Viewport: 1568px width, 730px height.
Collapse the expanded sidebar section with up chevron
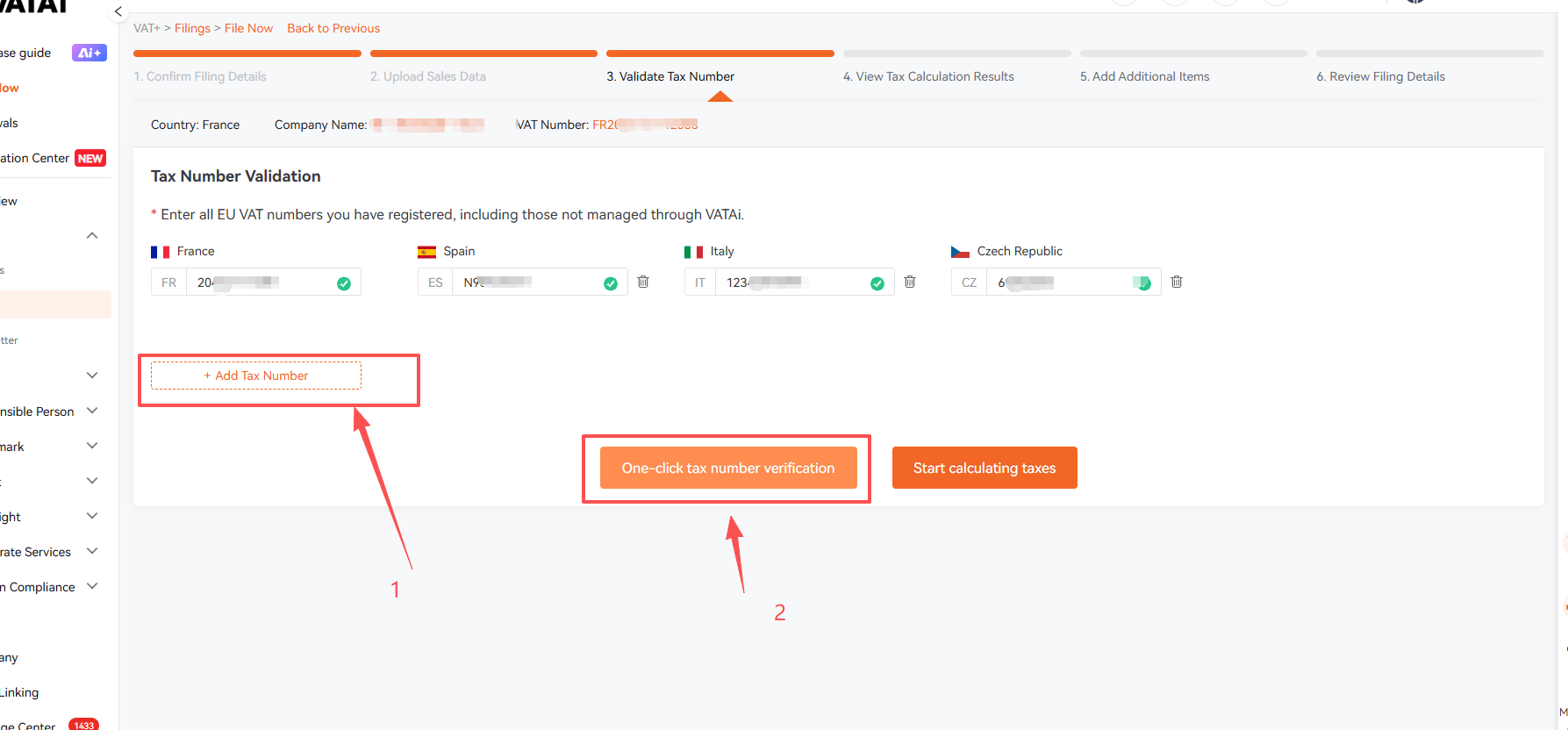tap(92, 235)
